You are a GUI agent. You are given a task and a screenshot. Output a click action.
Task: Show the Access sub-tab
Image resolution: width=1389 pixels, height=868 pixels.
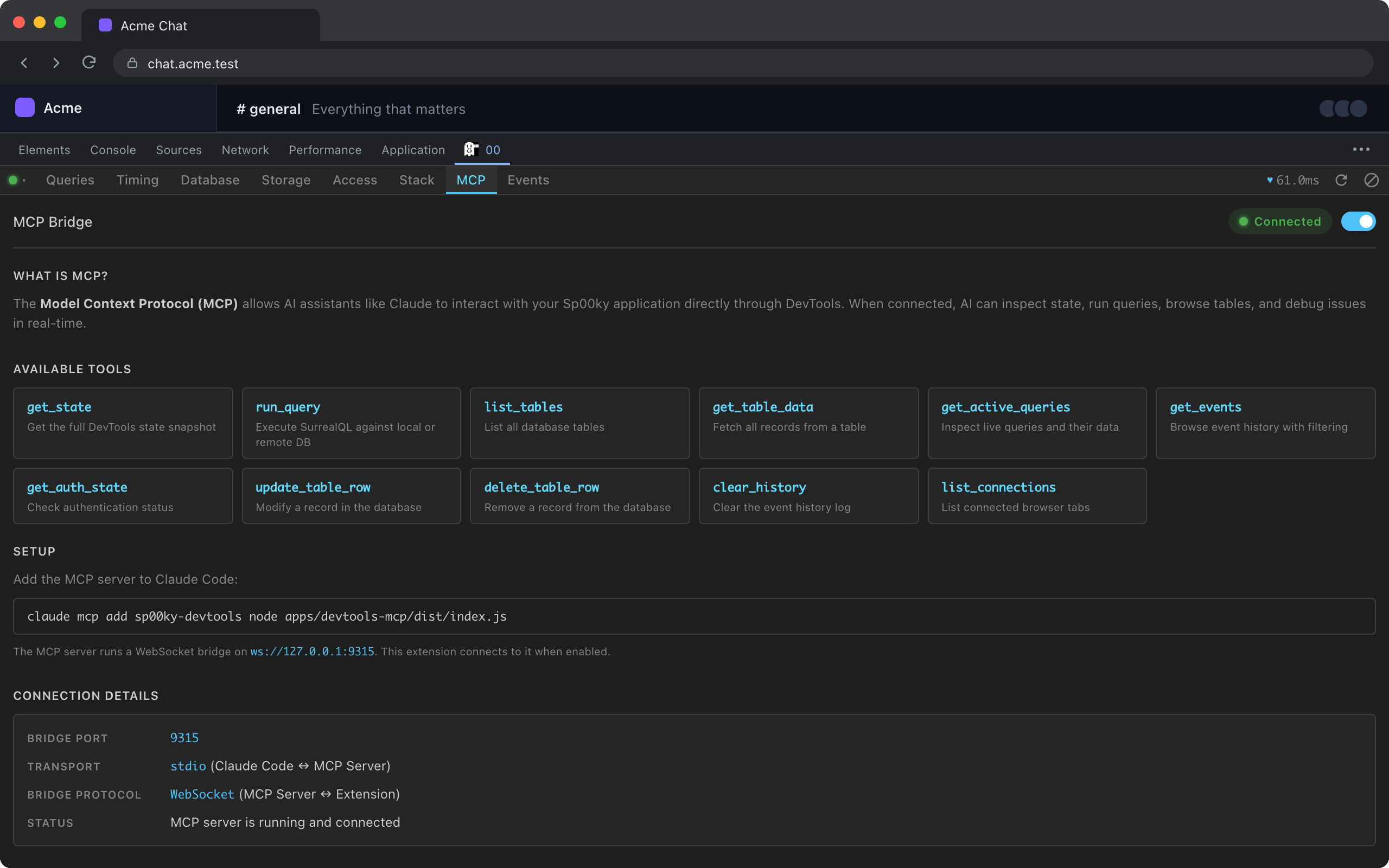355,180
